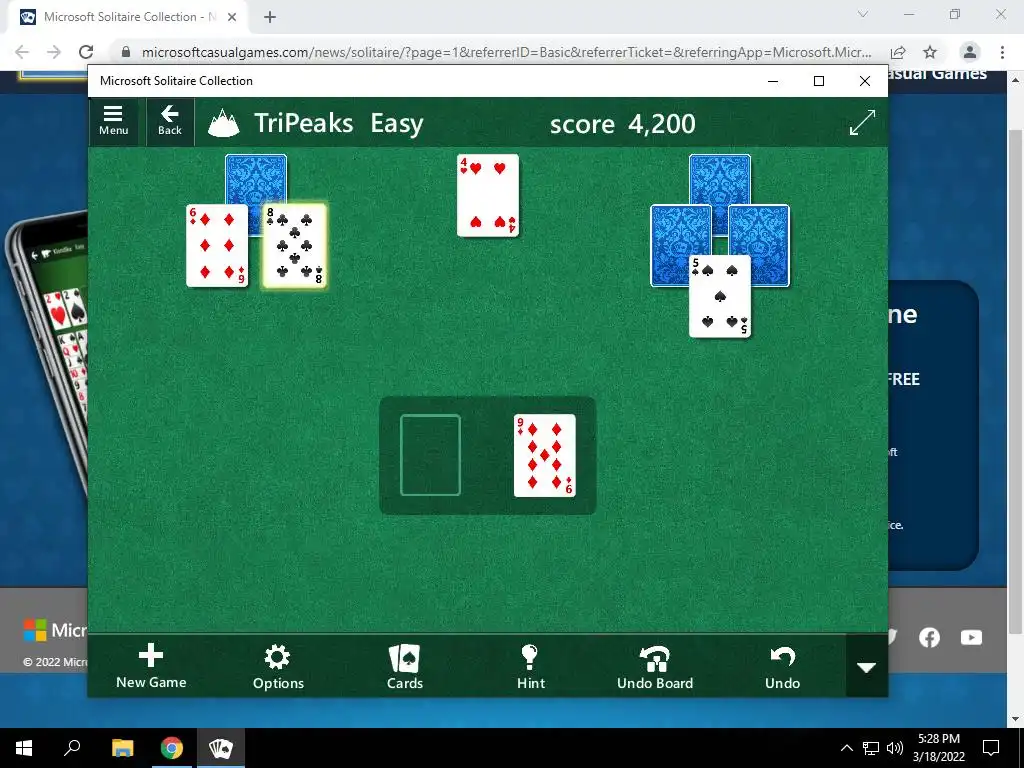Switch to Chrome in taskbar
Viewport: 1024px width, 768px height.
click(x=171, y=748)
